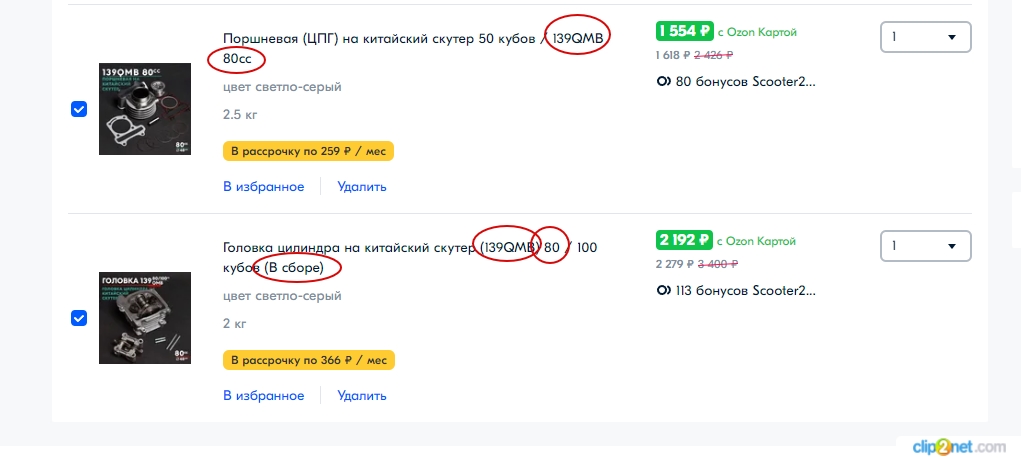This screenshot has width=1021, height=458.
Task: Click the 366 ₽ / мес installment badge
Action: [308, 360]
